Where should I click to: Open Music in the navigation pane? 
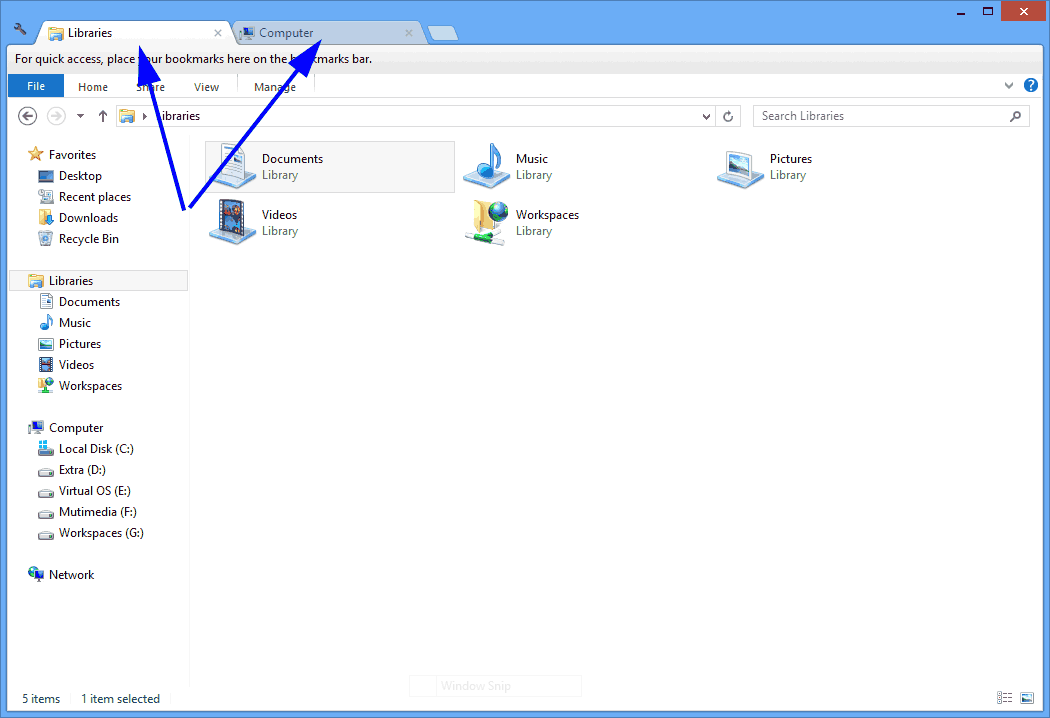[x=74, y=323]
